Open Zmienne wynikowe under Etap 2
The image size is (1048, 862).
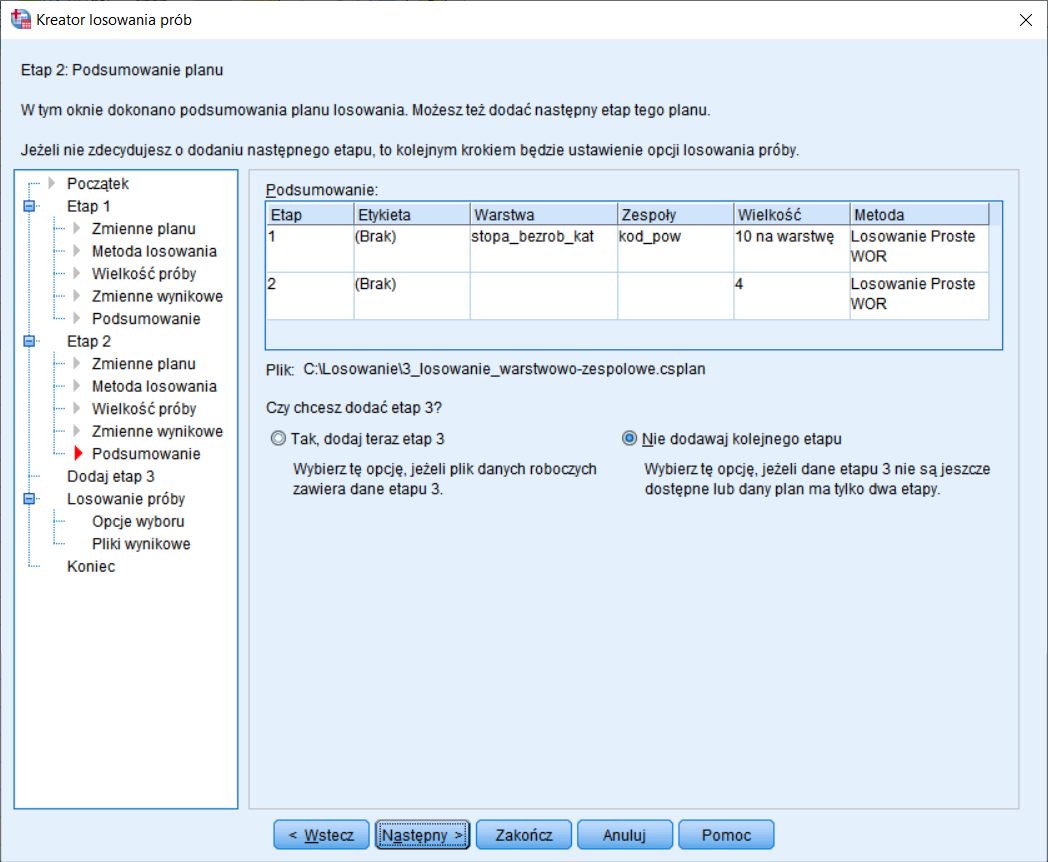tap(157, 431)
